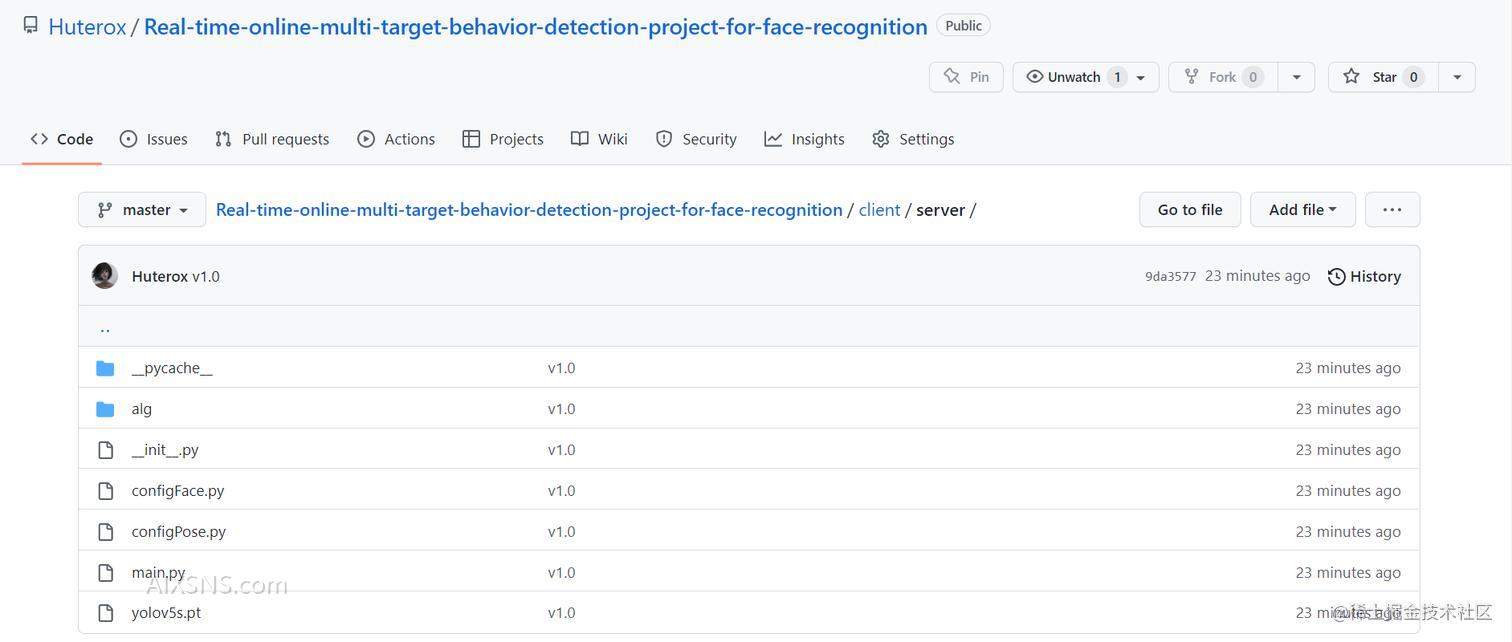Switch to the Issues tab

(x=154, y=139)
